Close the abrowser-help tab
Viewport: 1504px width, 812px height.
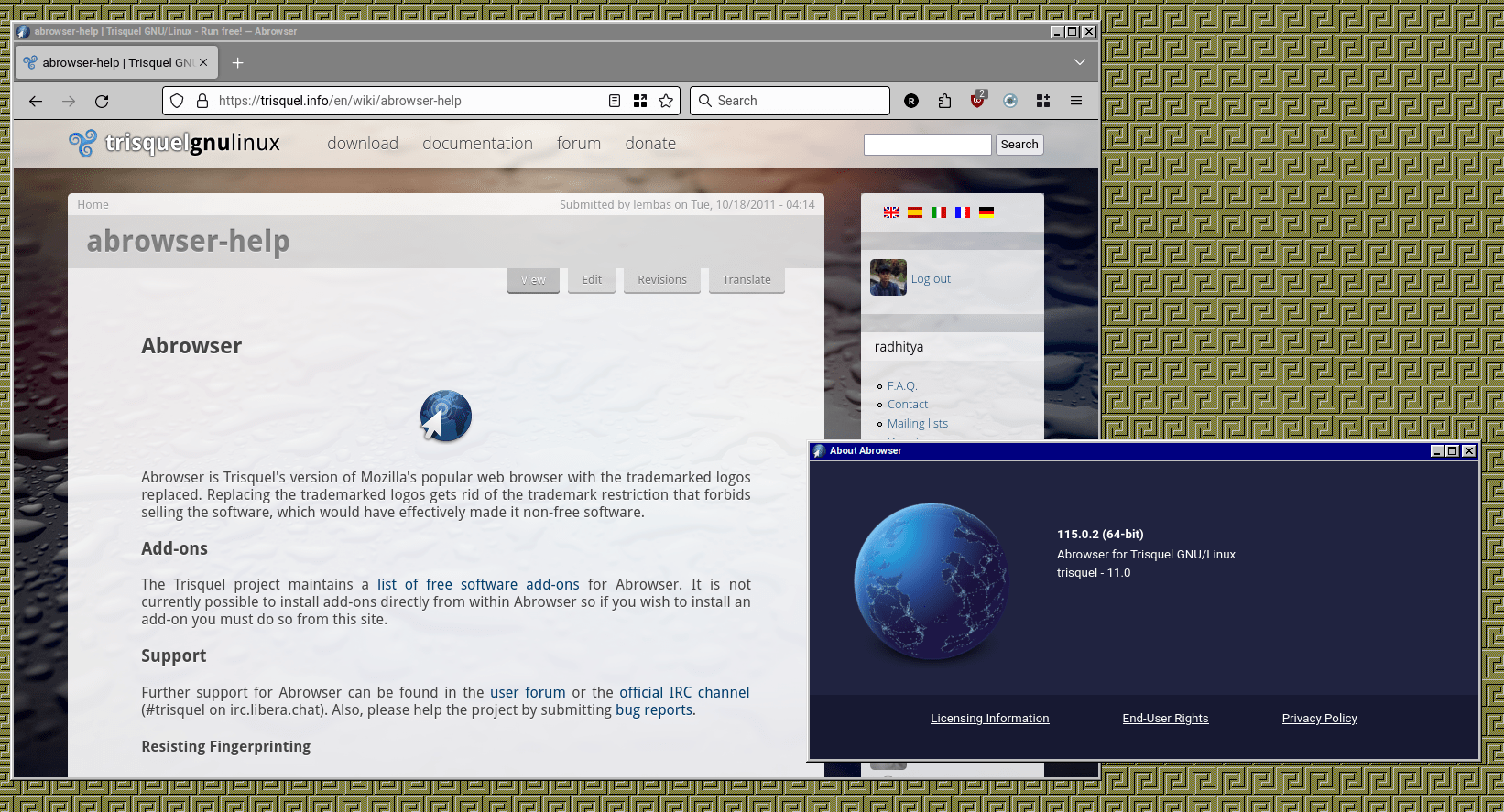[203, 62]
